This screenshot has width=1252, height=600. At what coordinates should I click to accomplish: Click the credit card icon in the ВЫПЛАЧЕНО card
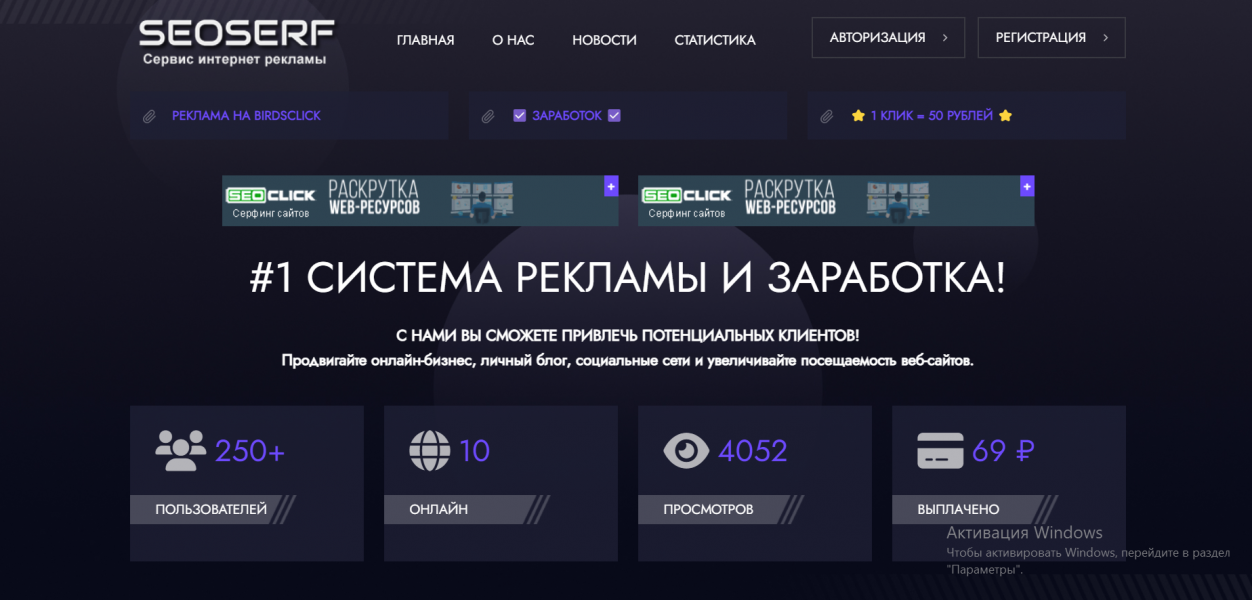[940, 451]
